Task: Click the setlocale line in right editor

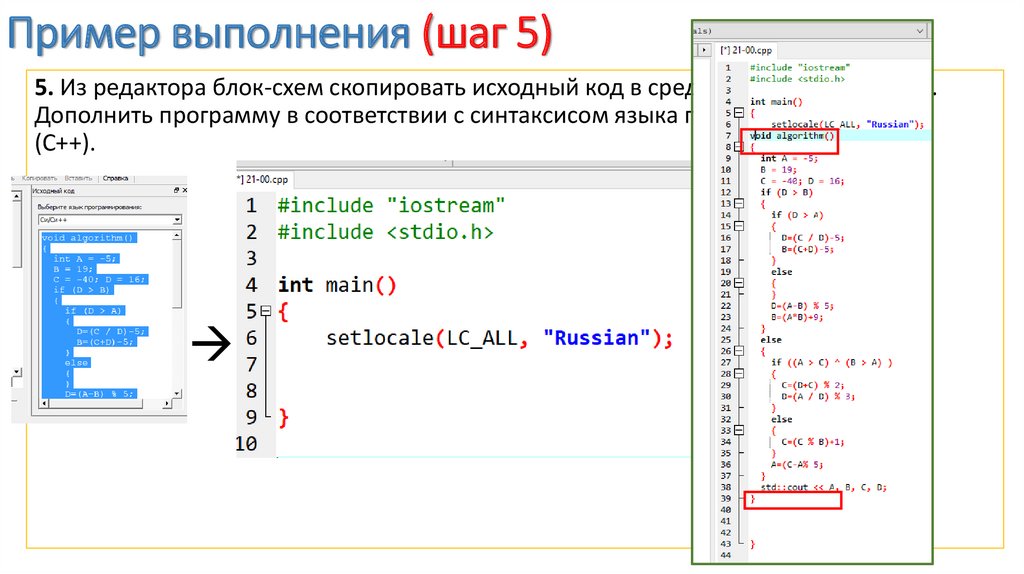Action: pos(847,124)
